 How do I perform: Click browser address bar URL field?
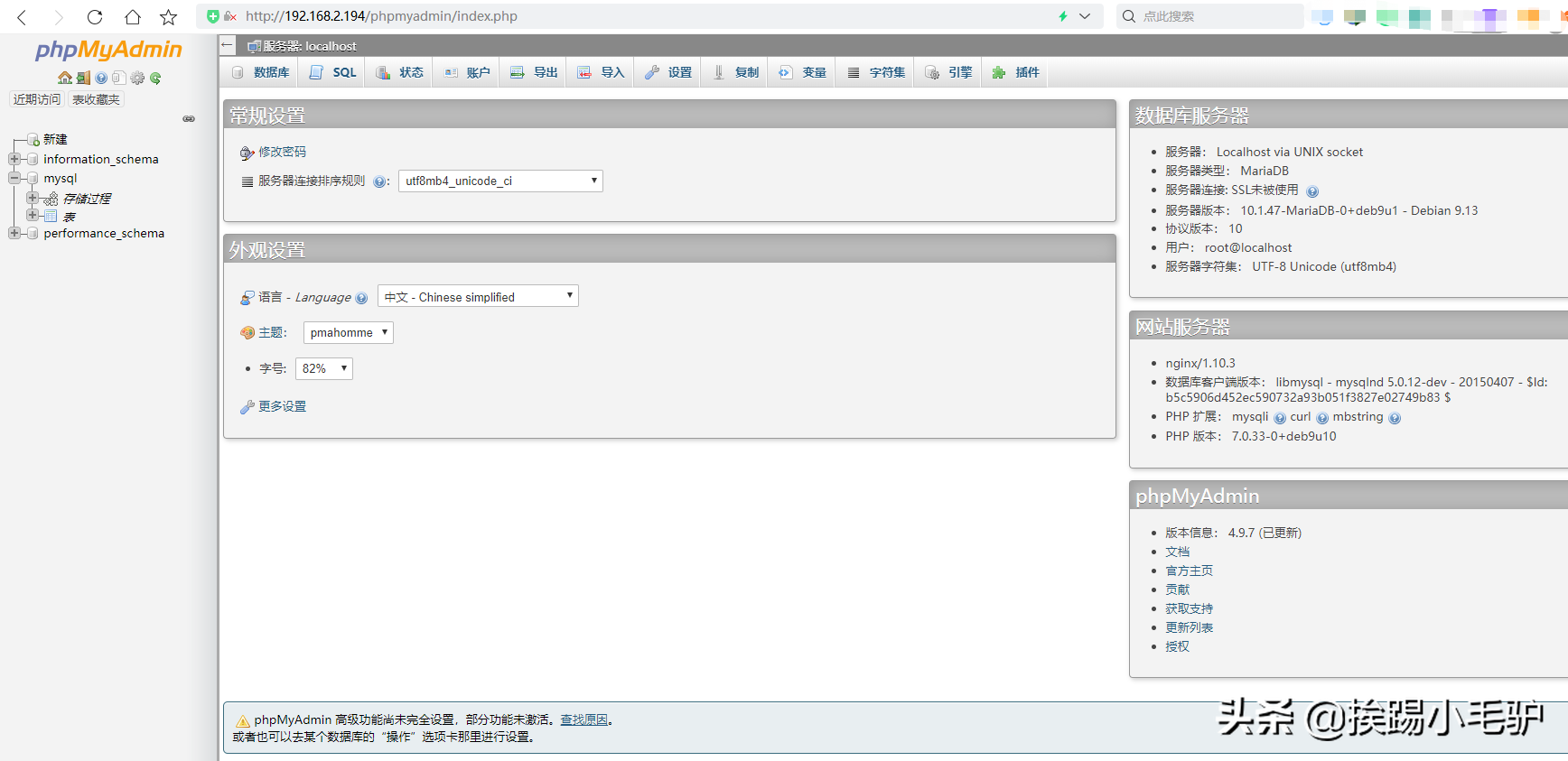(649, 16)
